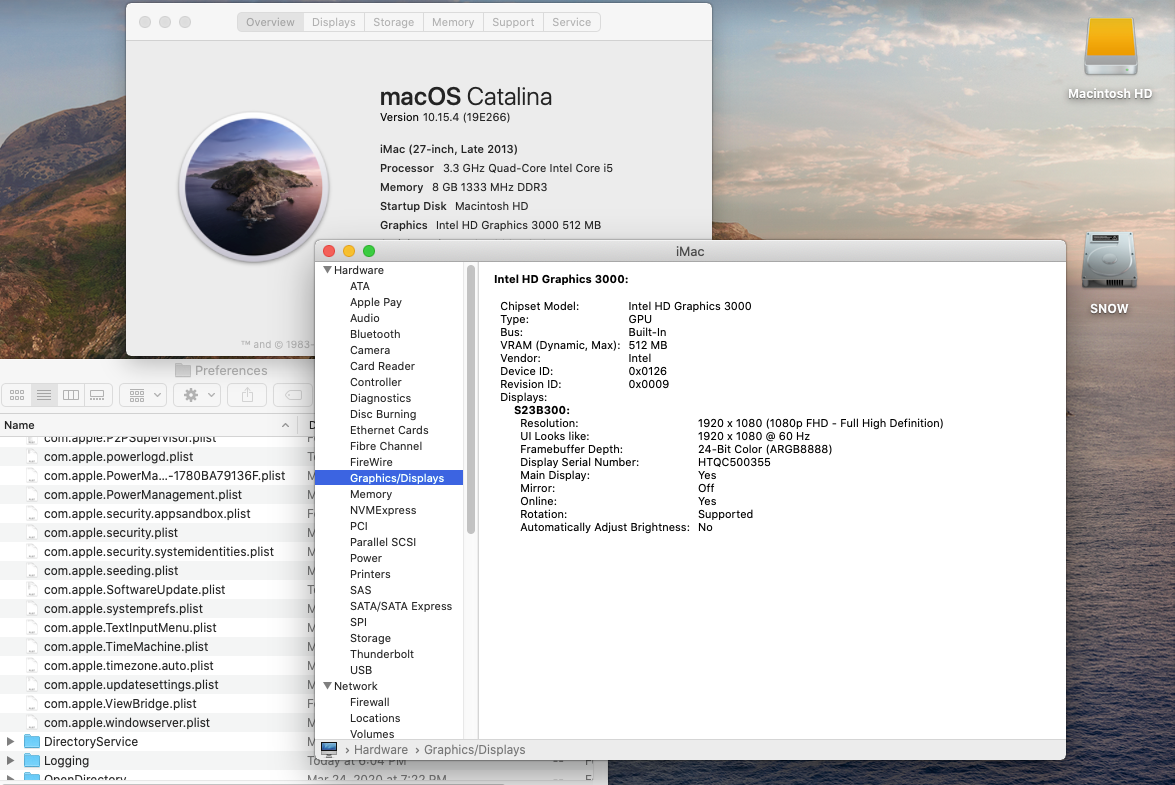The width and height of the screenshot is (1175, 785).
Task: Collapse the Hardware section
Action: click(x=327, y=270)
